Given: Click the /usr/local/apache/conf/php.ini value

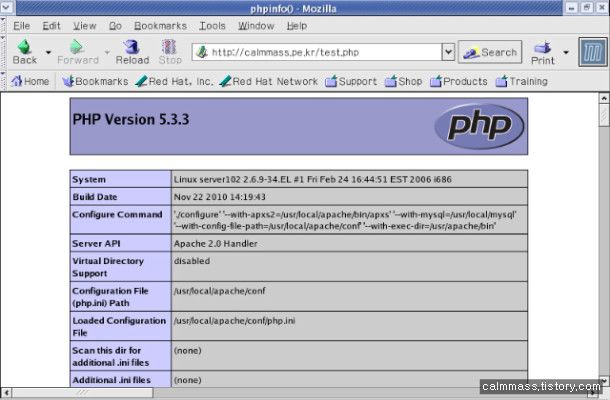Looking at the screenshot, I should pyautogui.click(x=234, y=321).
